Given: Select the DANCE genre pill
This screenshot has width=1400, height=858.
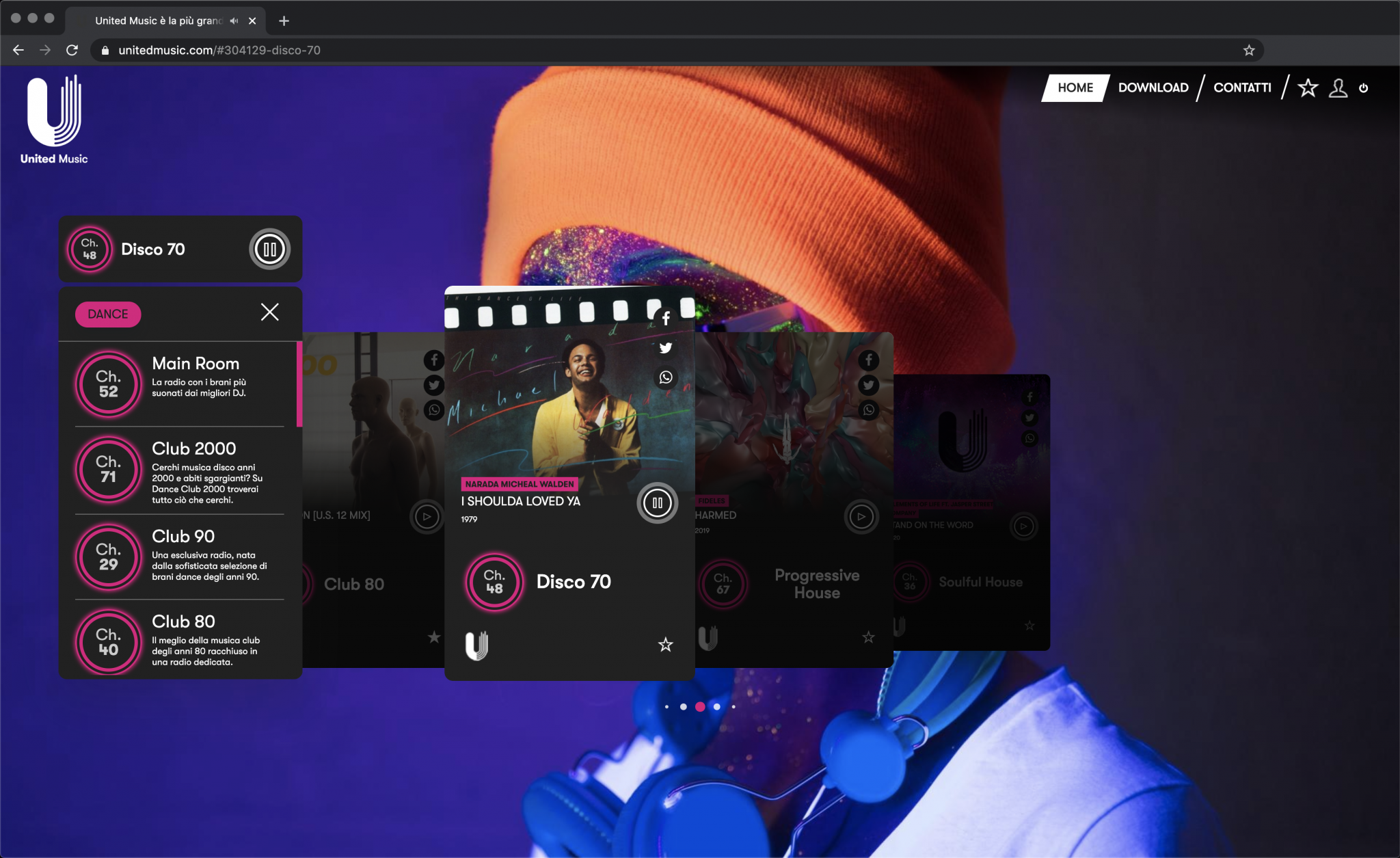Looking at the screenshot, I should (x=108, y=314).
